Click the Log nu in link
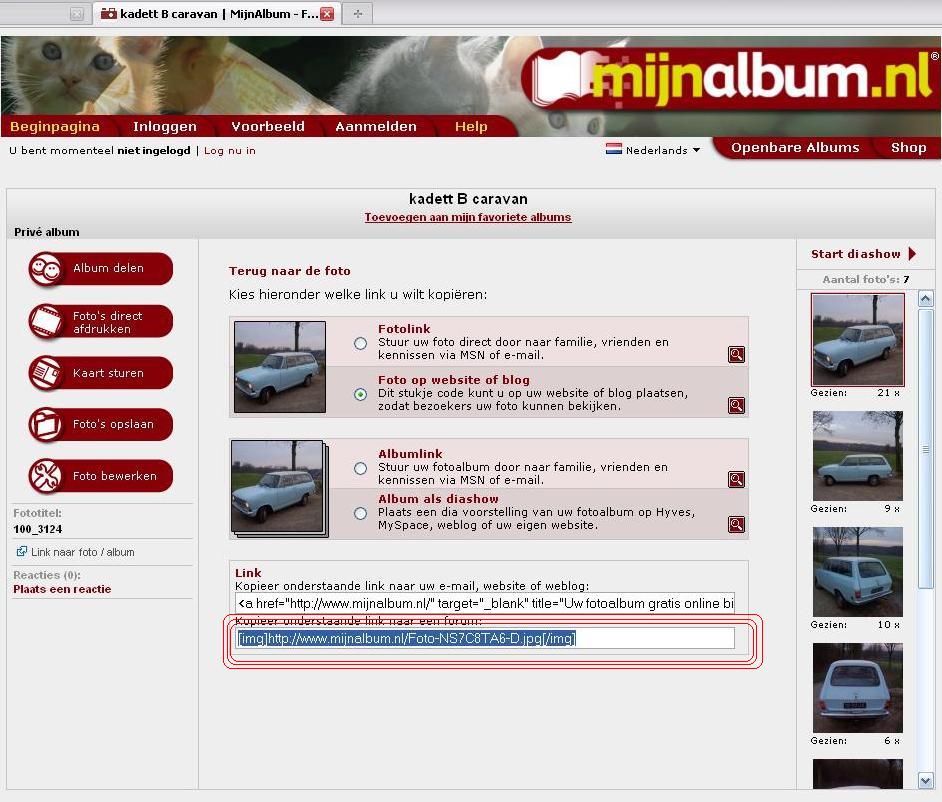The height and width of the screenshot is (802, 942). (230, 151)
